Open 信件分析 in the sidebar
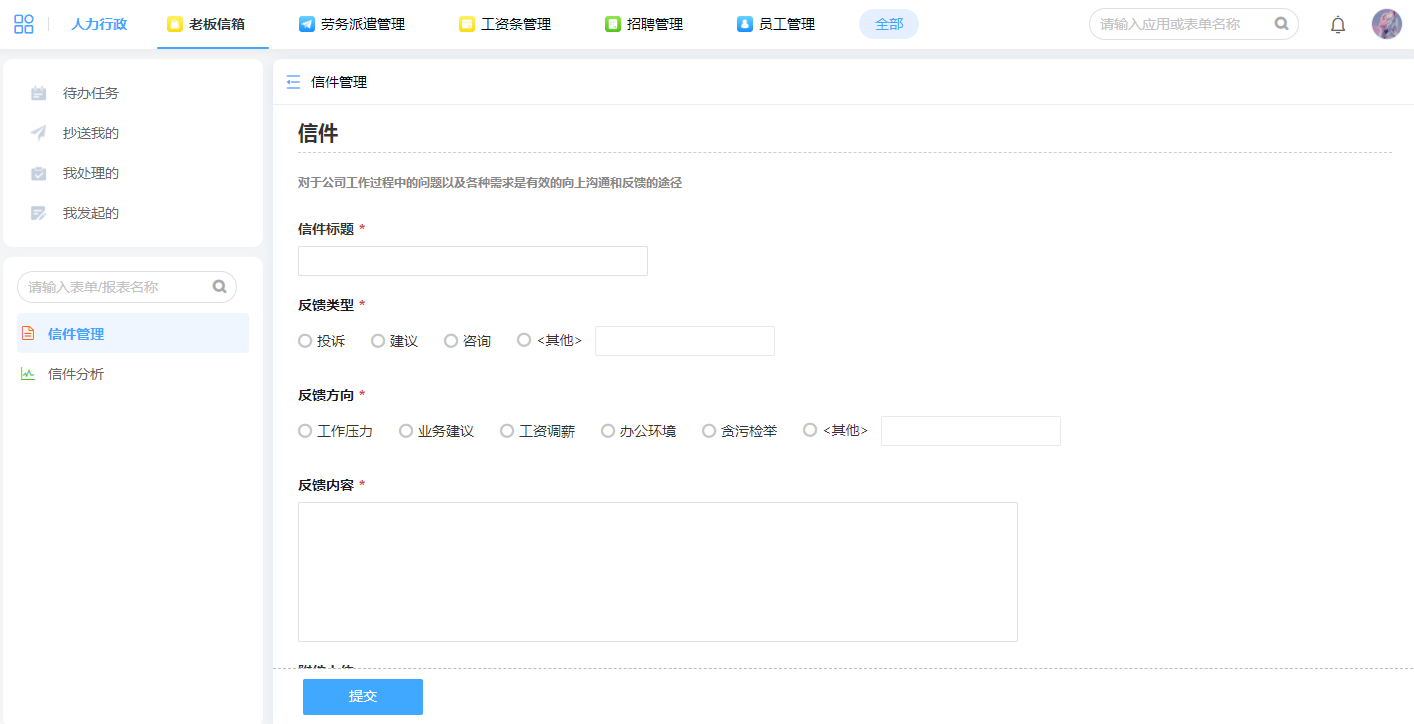This screenshot has width=1414, height=724. [76, 374]
